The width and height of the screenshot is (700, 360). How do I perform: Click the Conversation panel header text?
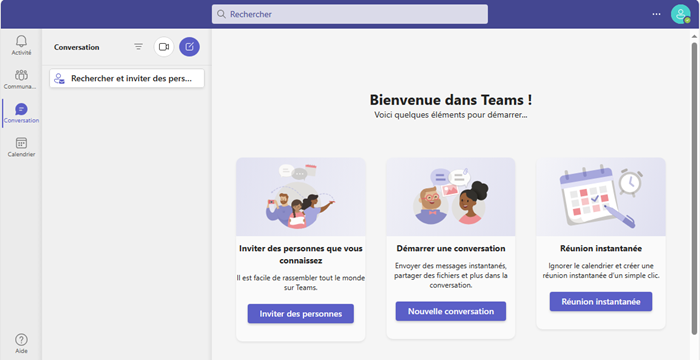[x=76, y=47]
